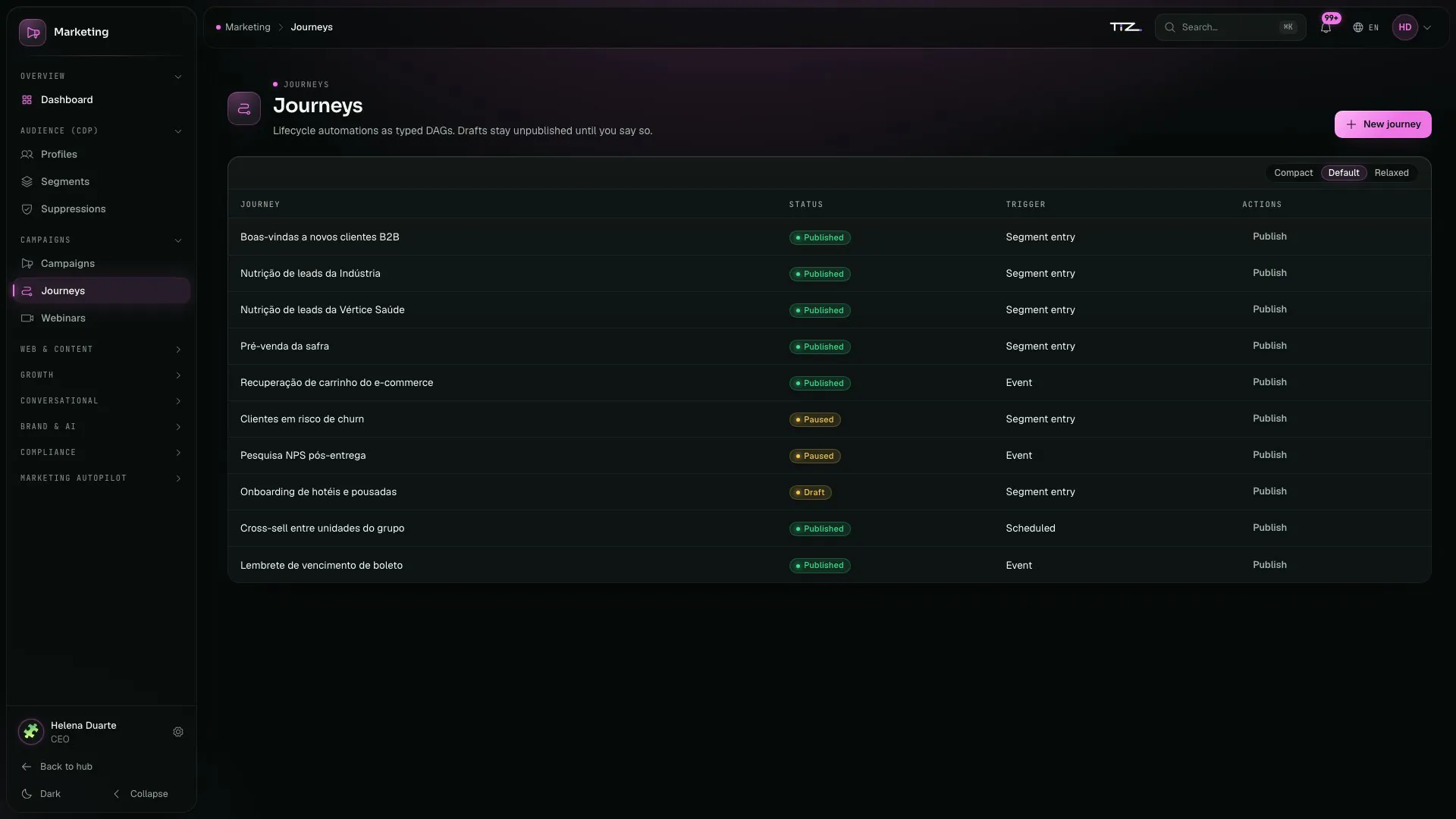Open notifications bell icon
1456x819 pixels.
tap(1326, 27)
